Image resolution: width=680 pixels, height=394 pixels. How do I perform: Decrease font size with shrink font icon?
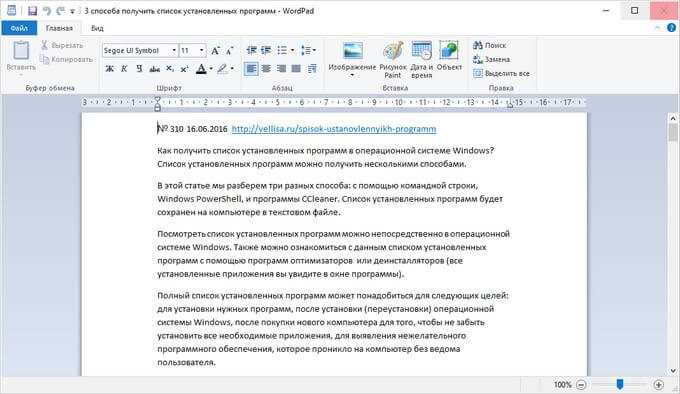click(x=229, y=51)
